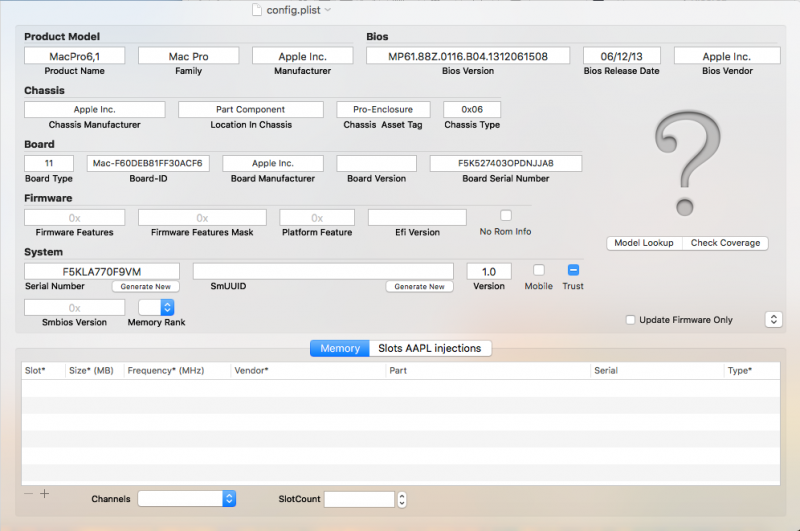This screenshot has height=531, width=800.
Task: Click the Vendor* column header
Action: [x=308, y=371]
